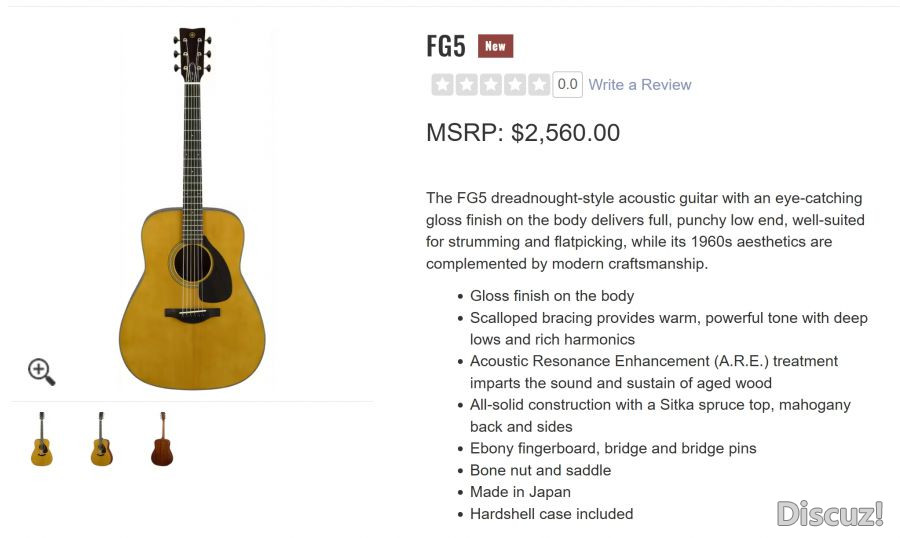Open the Write a Review link
This screenshot has height=538, width=900.
point(639,85)
